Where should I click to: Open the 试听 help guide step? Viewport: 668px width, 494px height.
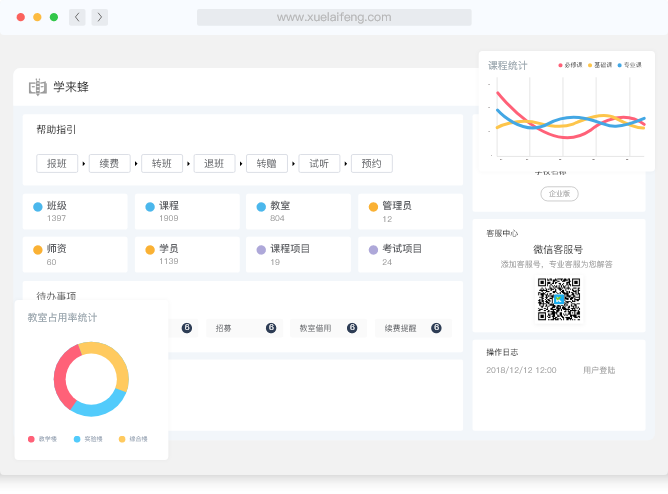[319, 164]
